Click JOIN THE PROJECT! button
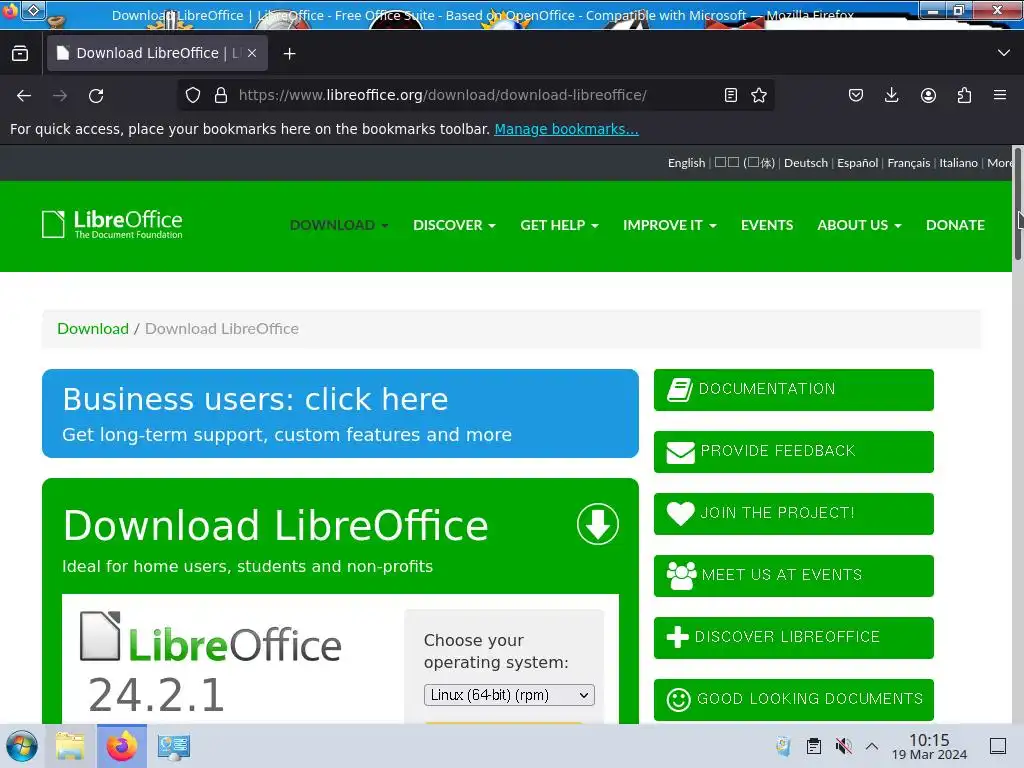 (x=793, y=514)
